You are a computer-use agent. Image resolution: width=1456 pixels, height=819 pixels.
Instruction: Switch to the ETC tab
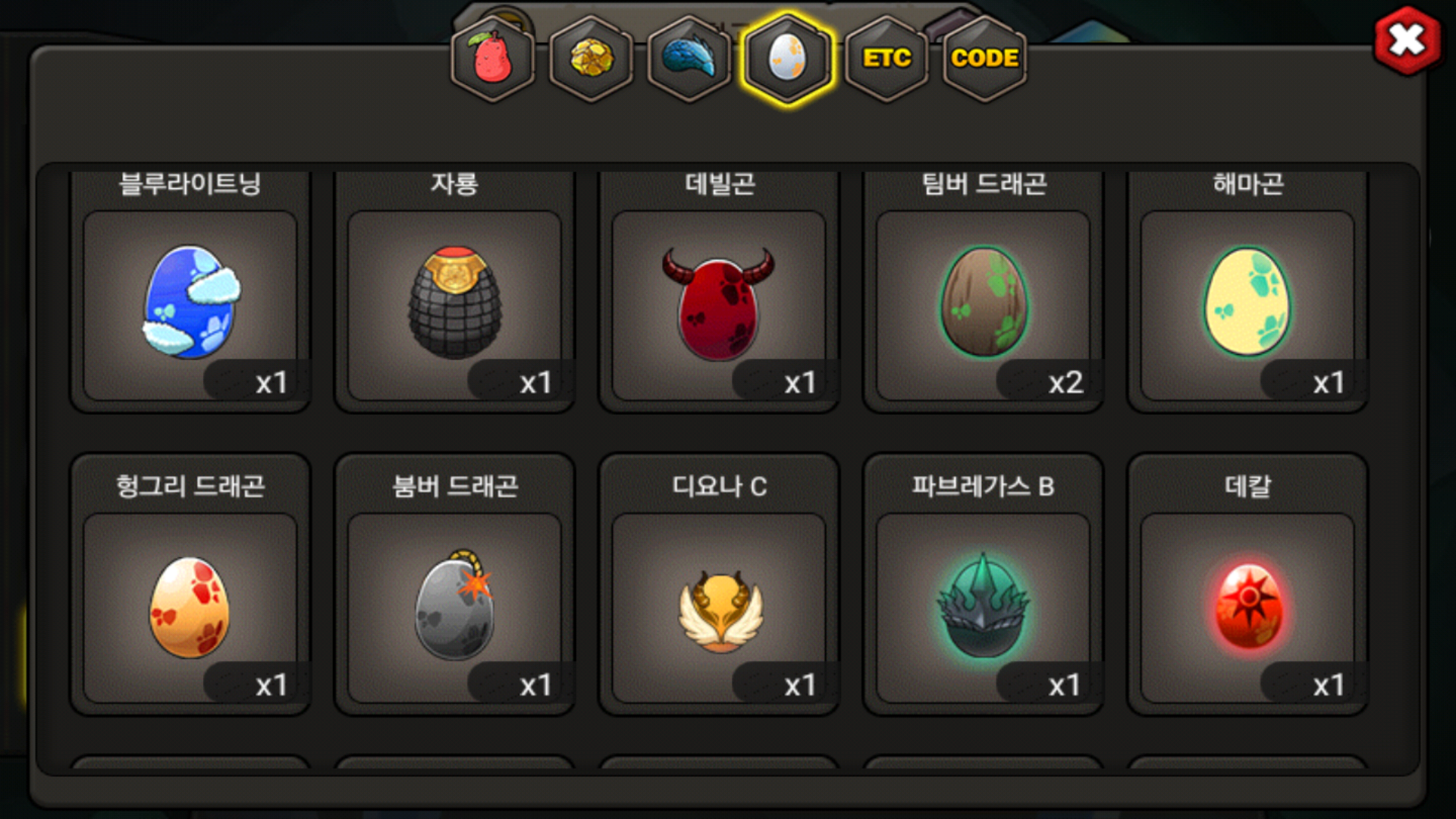(x=886, y=59)
